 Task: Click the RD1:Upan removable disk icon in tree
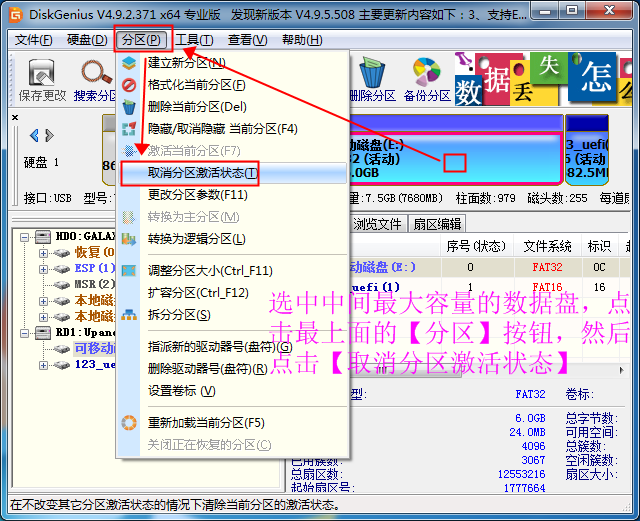43,333
